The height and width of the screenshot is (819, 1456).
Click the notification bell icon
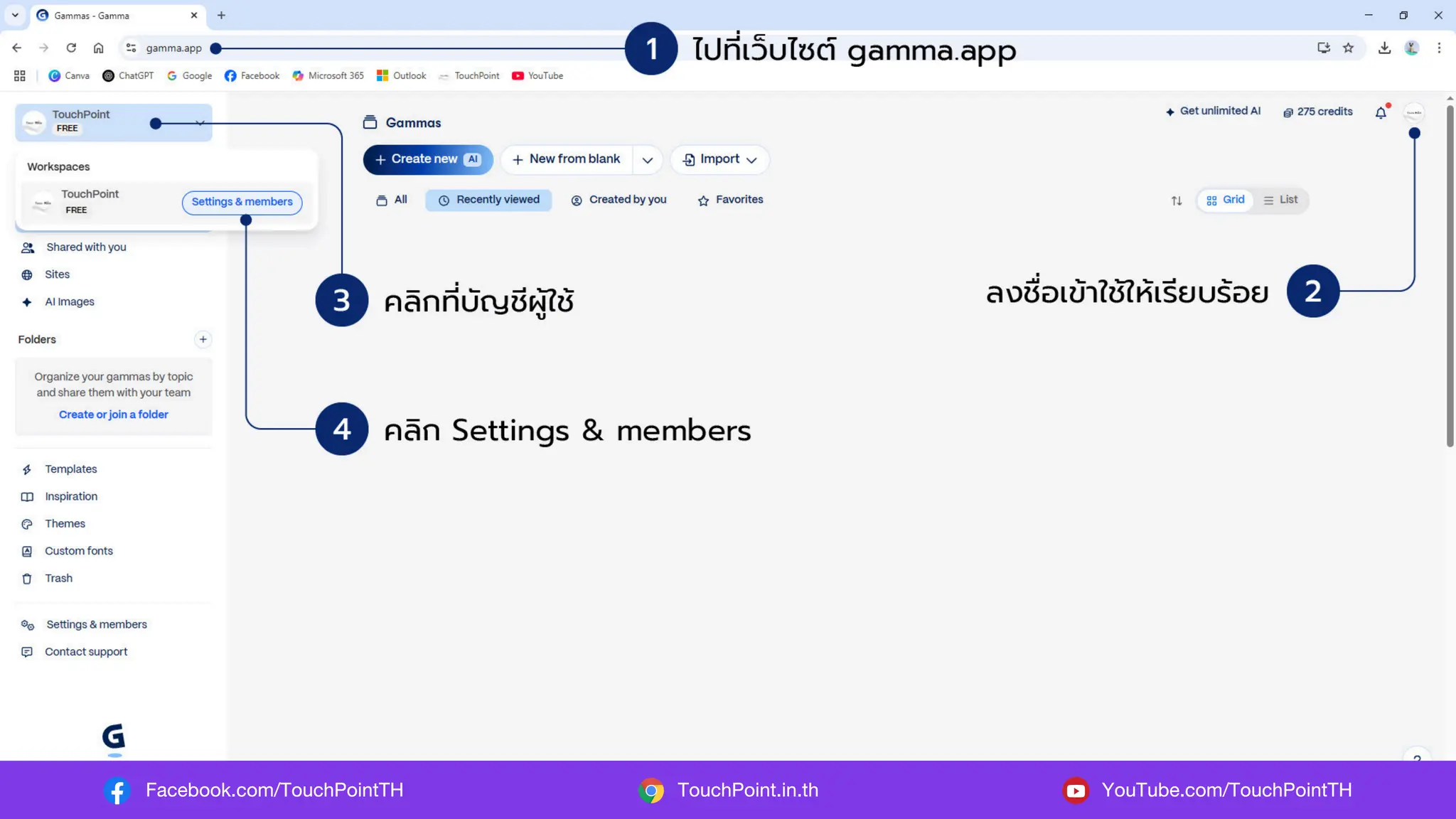[x=1381, y=112]
